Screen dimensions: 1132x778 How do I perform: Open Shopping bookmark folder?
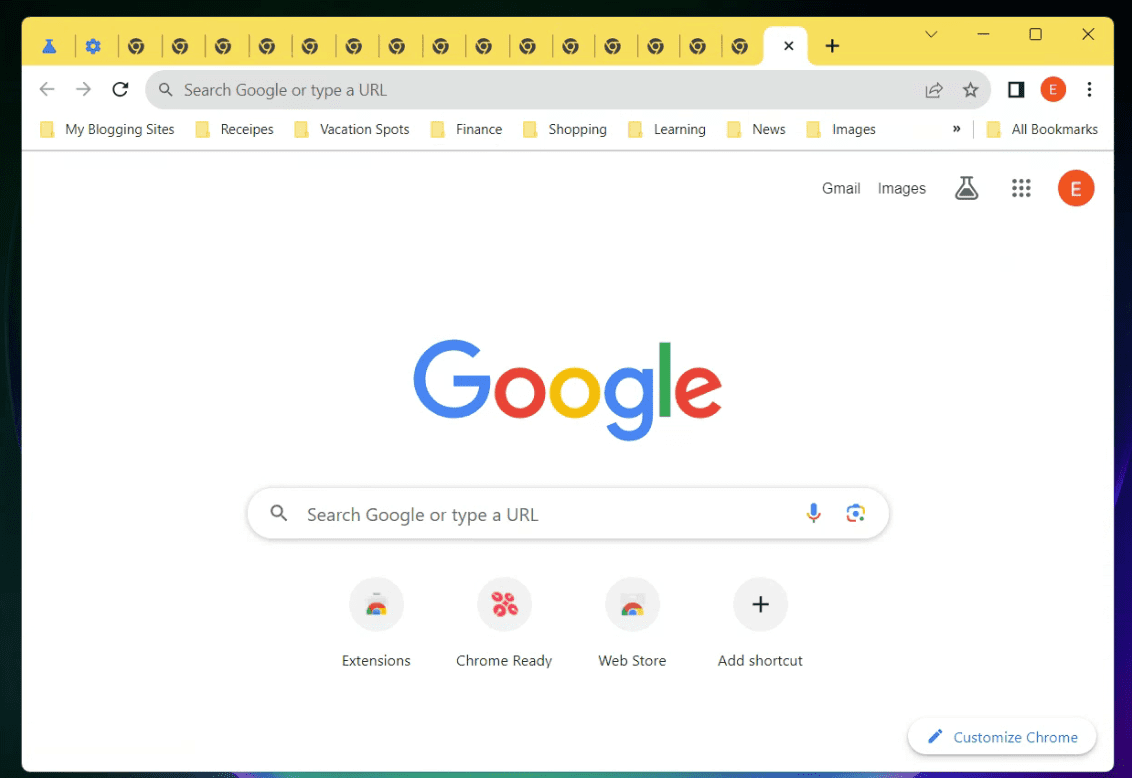click(565, 130)
